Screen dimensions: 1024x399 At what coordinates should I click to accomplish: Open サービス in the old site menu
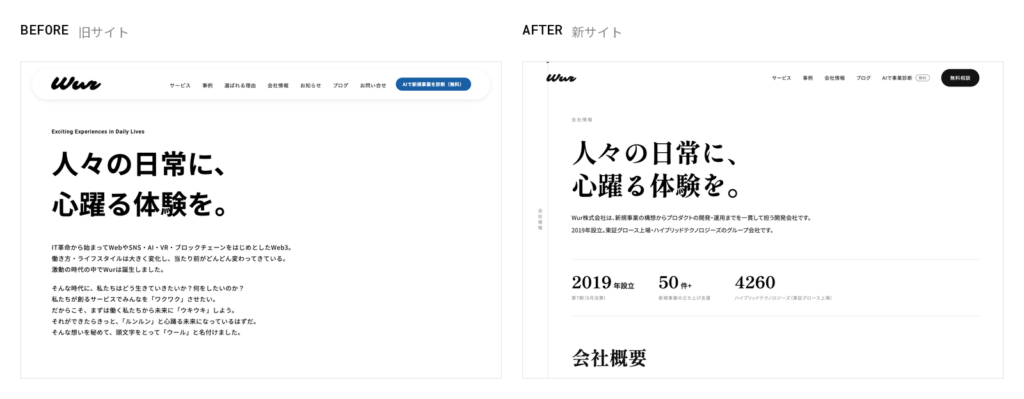point(180,86)
